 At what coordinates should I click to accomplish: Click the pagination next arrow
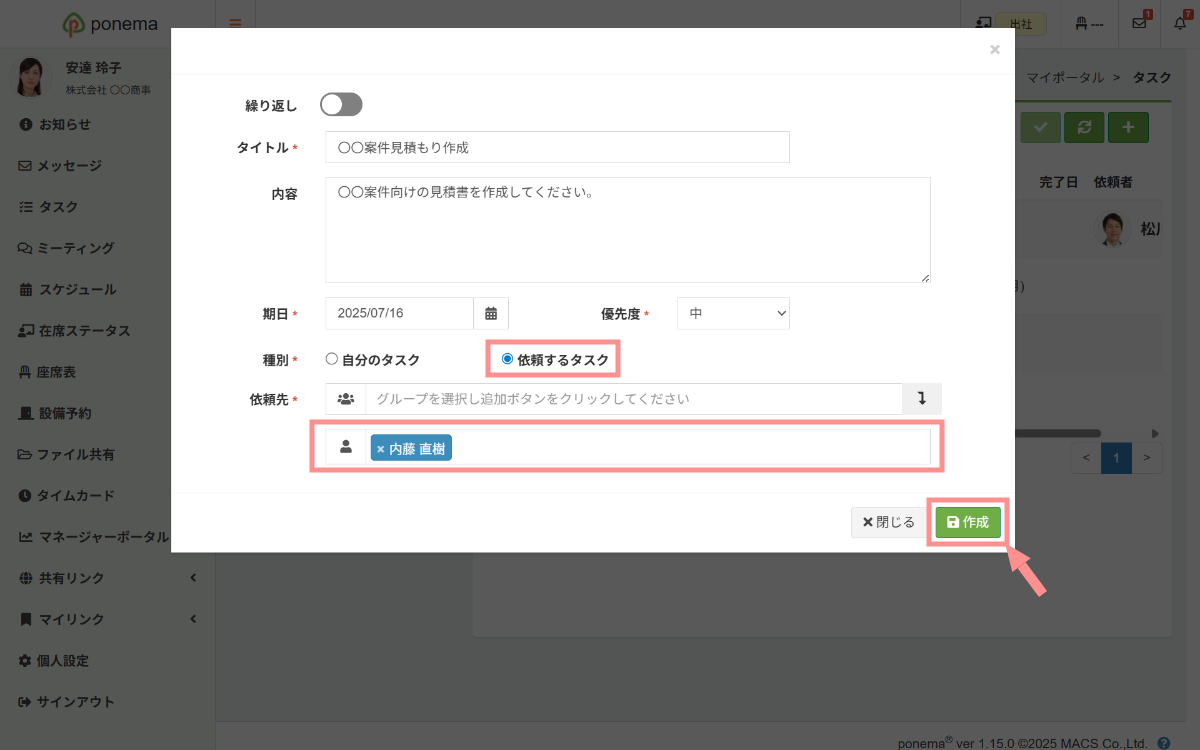1147,458
